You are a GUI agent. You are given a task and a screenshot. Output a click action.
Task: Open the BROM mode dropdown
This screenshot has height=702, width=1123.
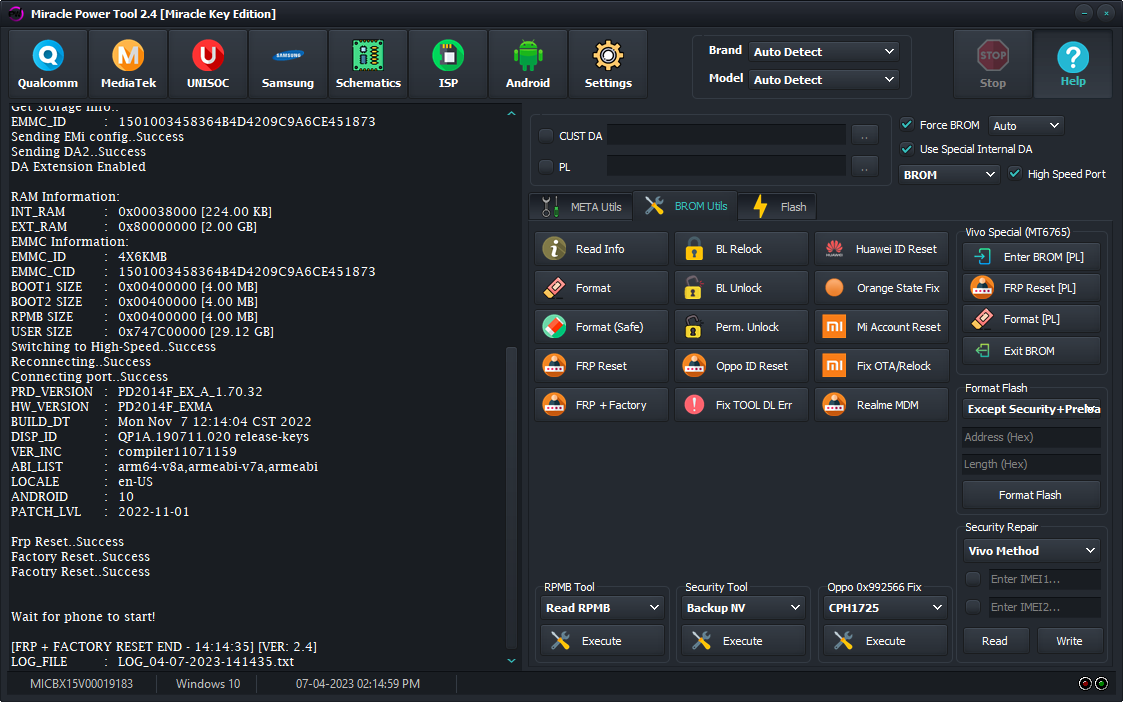949,175
